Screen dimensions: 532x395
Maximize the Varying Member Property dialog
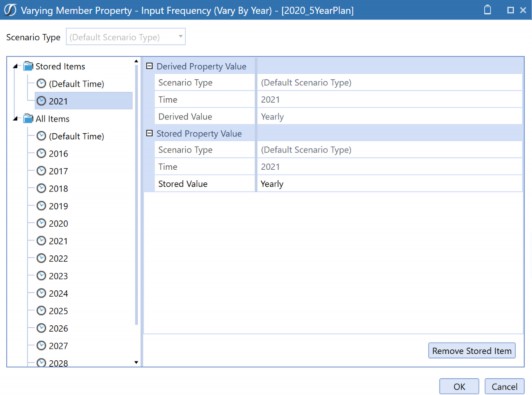tap(510, 10)
